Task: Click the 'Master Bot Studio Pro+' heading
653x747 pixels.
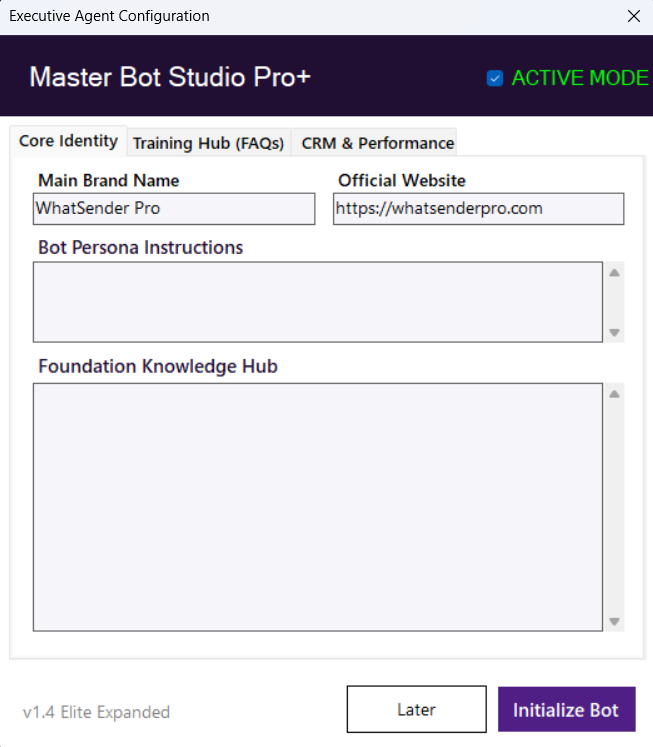Action: pos(170,77)
